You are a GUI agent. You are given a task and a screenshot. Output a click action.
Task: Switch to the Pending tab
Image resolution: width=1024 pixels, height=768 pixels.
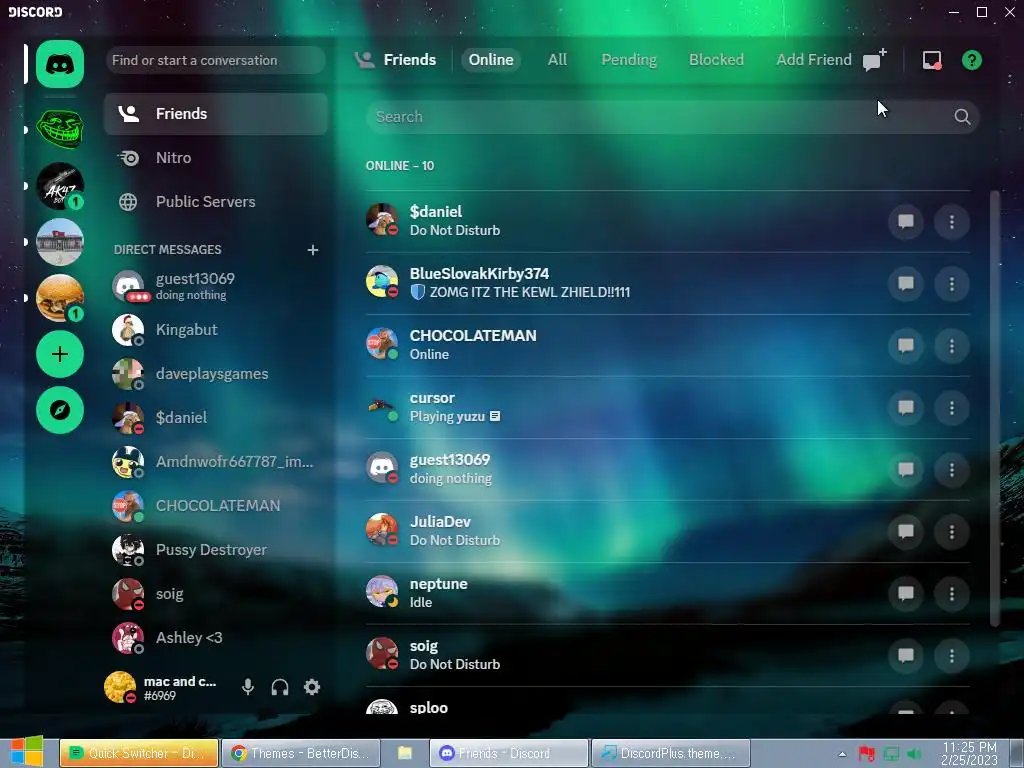629,59
